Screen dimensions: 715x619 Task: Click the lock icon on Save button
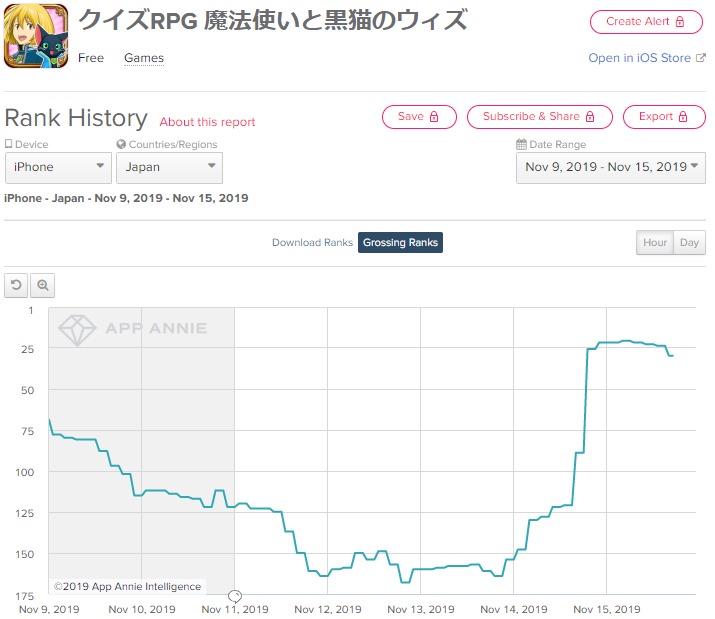coord(434,117)
